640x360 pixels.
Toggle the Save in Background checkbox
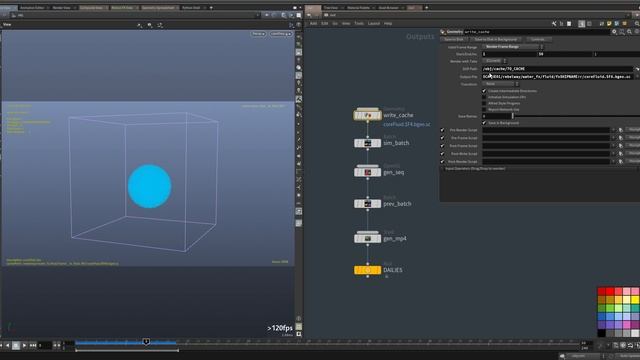pyautogui.click(x=484, y=122)
